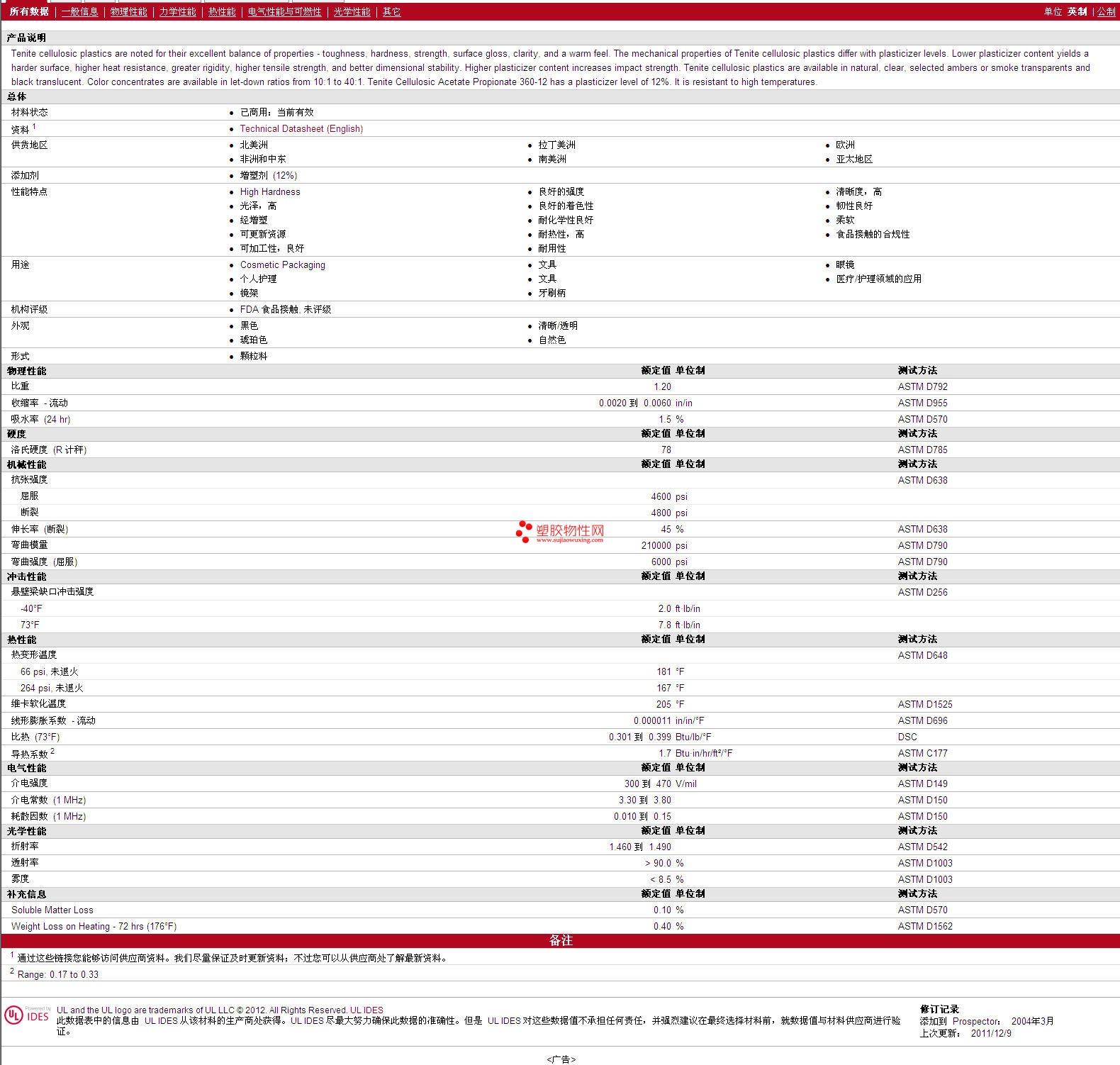Select the 透射率 value > 90.0
Screen dimensions: 1120x1065
pos(658,863)
